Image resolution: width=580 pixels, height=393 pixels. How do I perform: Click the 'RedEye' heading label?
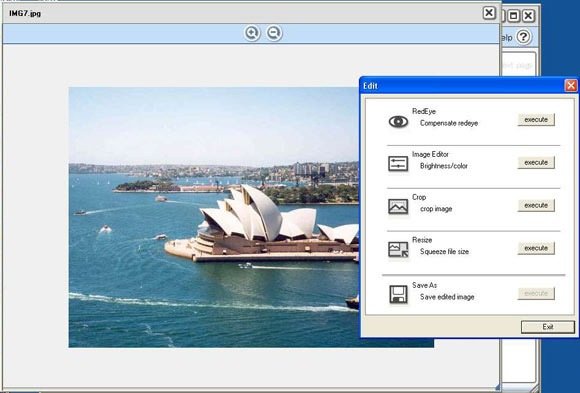(424, 111)
